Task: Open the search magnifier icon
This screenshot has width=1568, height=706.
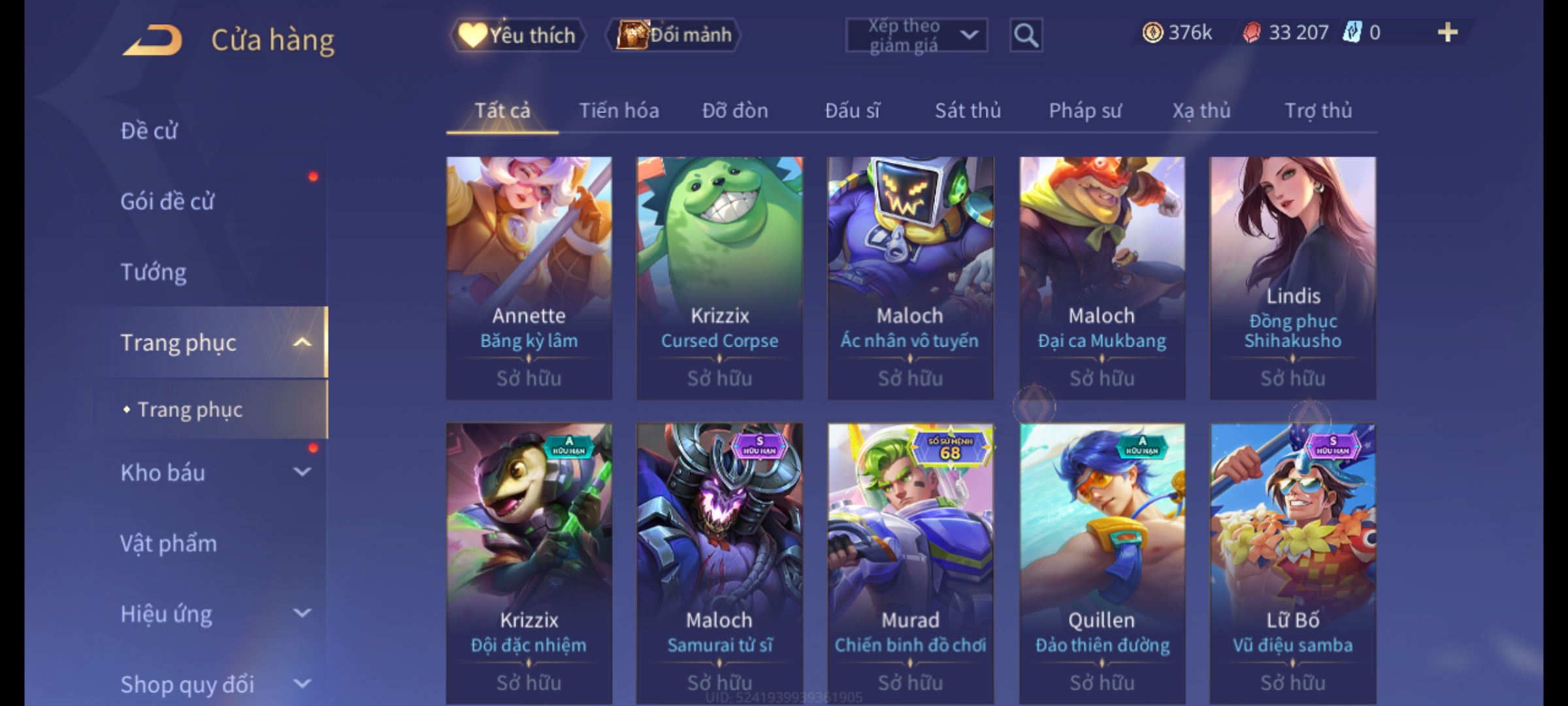Action: 1026,35
